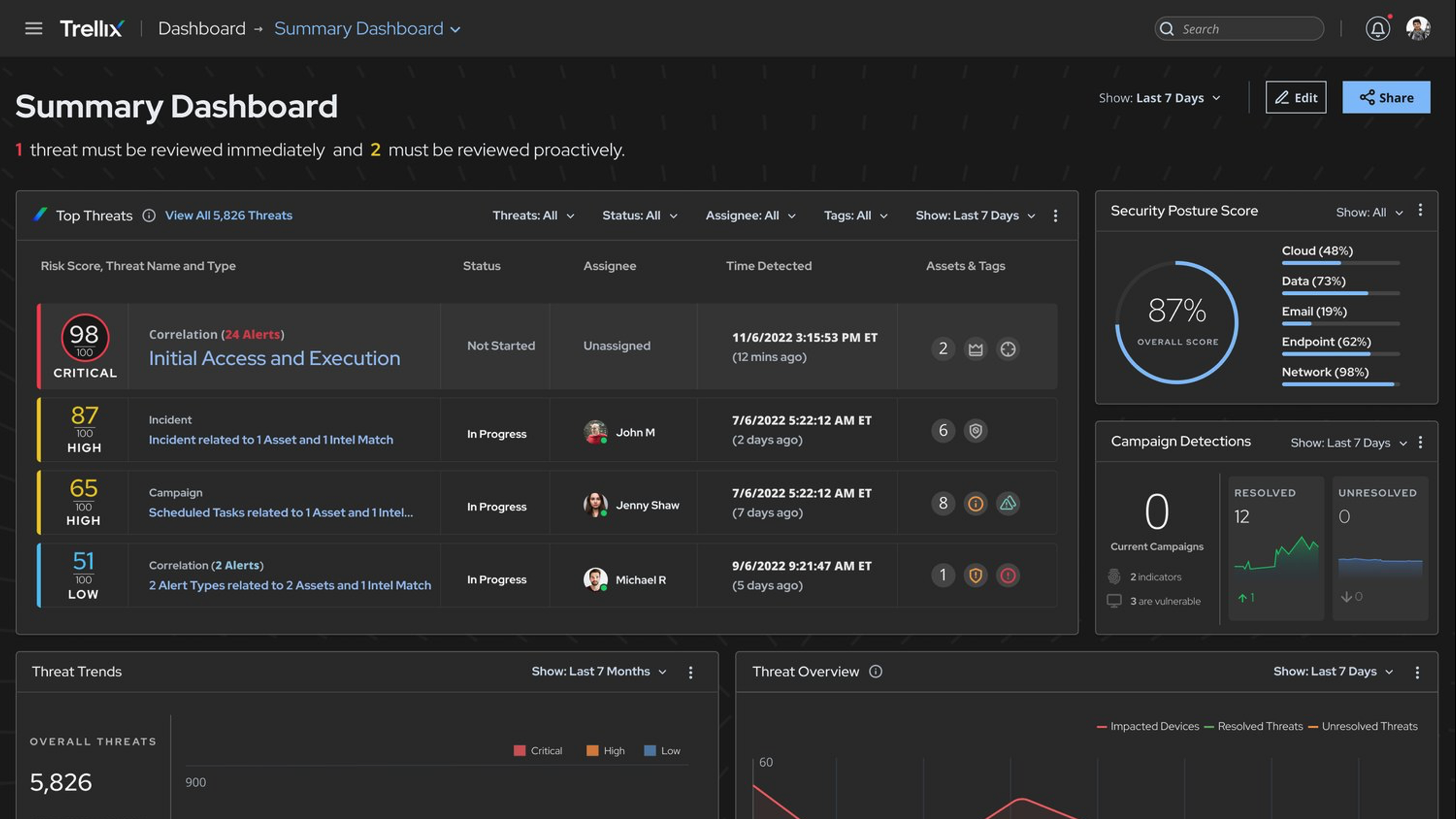Open the user profile avatar
Image resolution: width=1456 pixels, height=819 pixels.
coord(1418,29)
